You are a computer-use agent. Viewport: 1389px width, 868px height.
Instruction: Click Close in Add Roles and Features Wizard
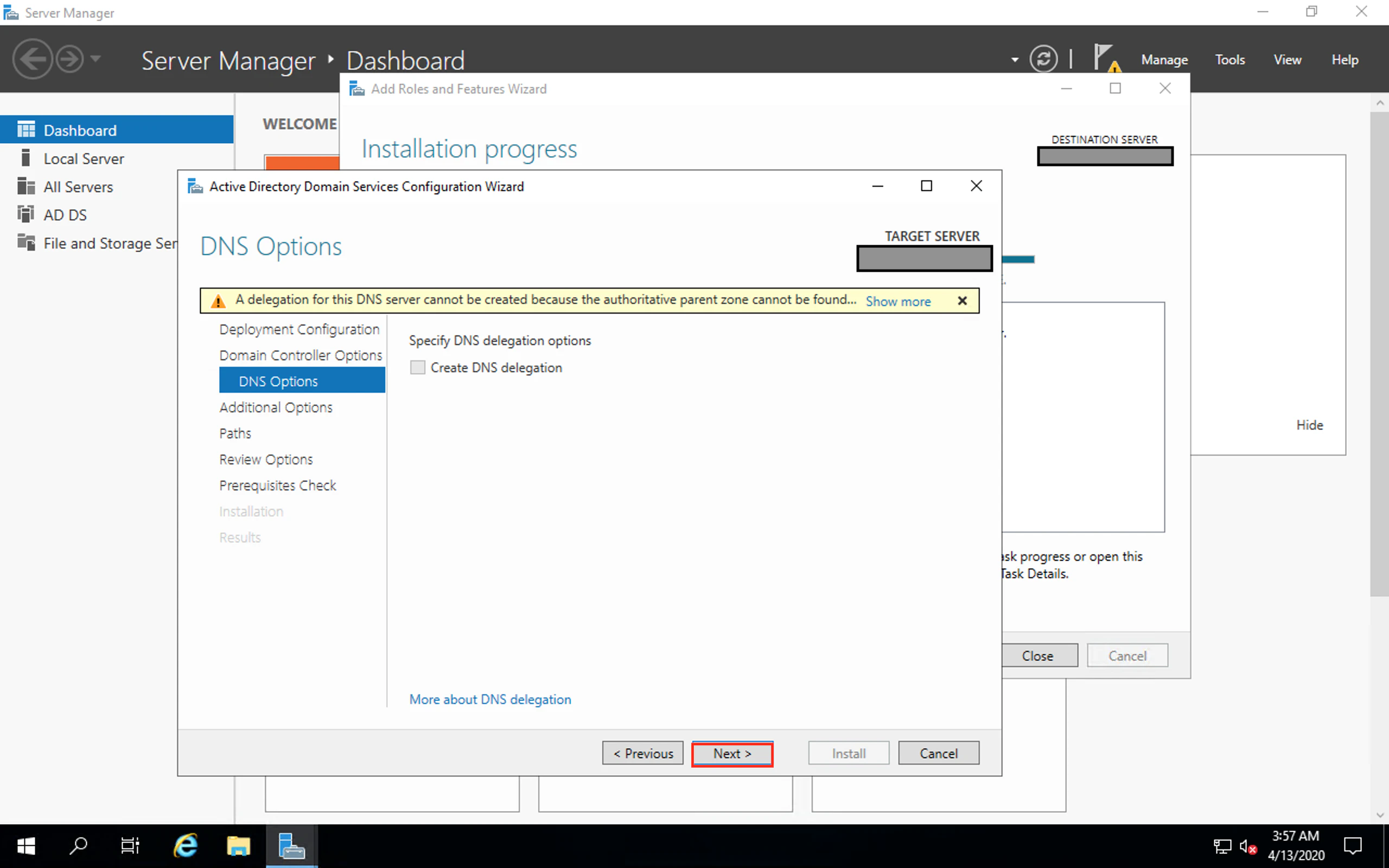[x=1040, y=655]
